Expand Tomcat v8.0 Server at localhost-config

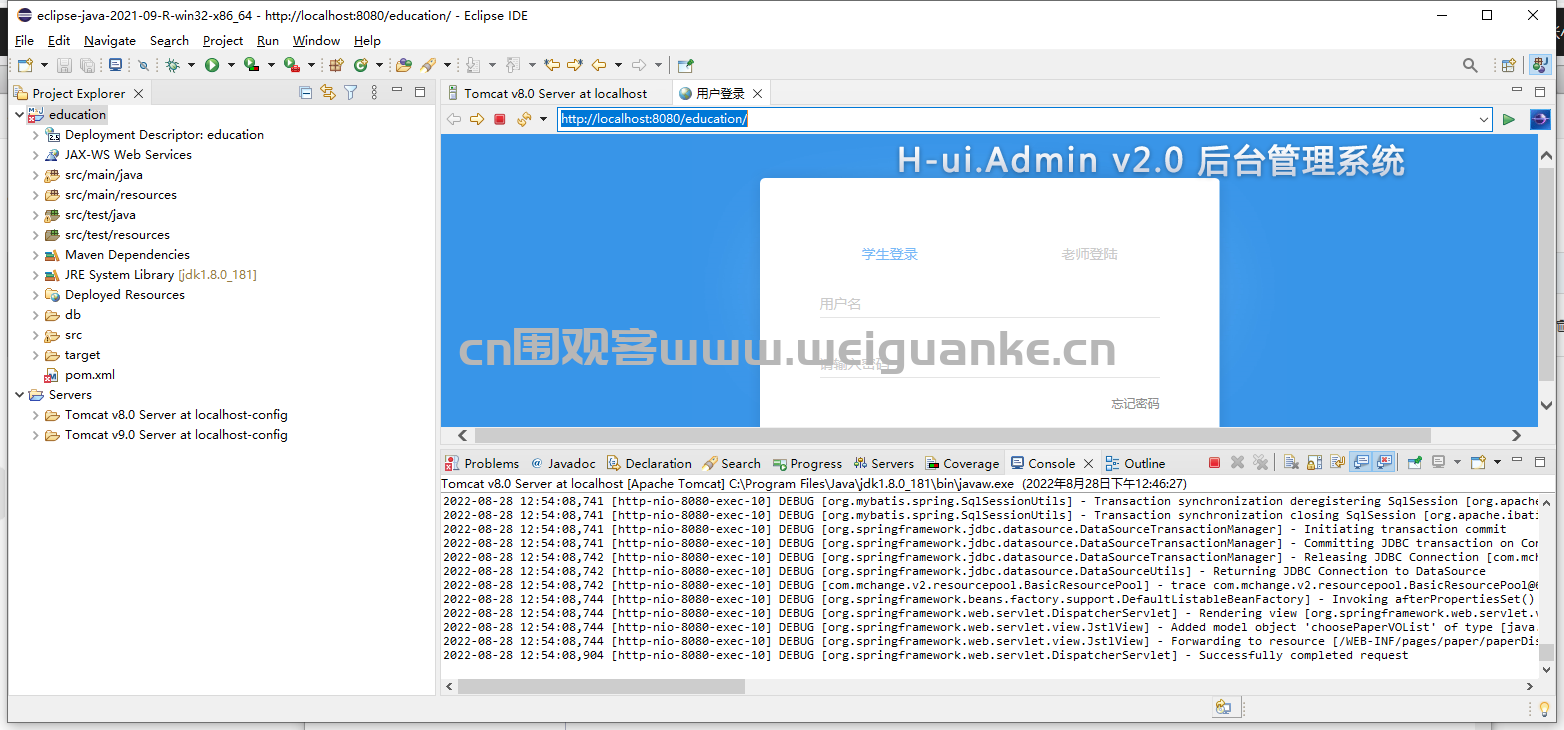click(x=36, y=415)
